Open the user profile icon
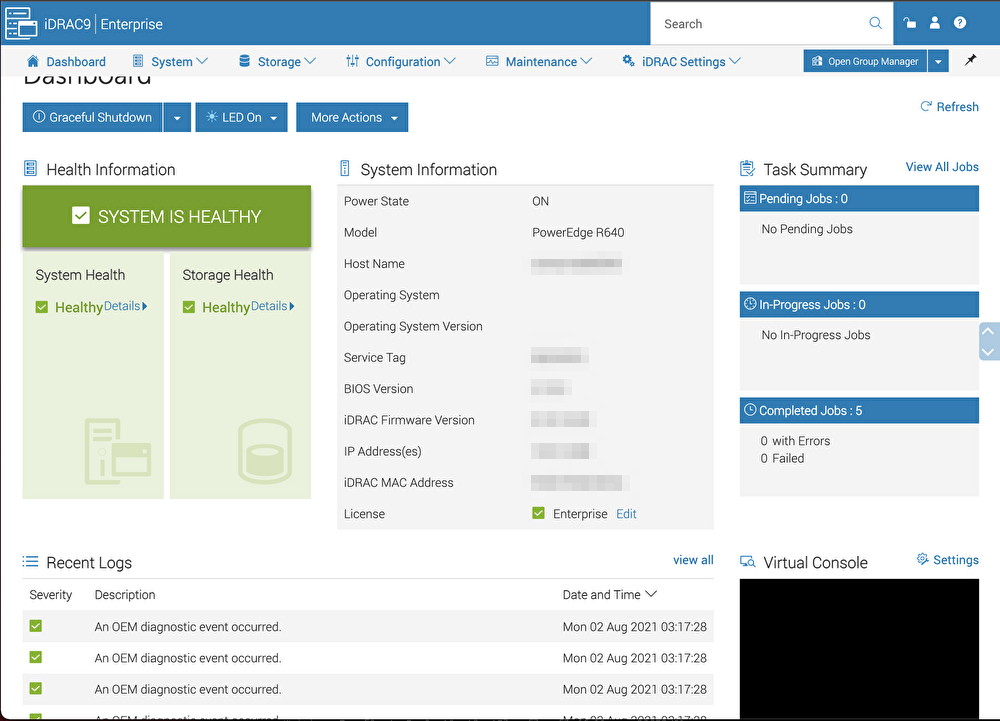 click(x=935, y=23)
